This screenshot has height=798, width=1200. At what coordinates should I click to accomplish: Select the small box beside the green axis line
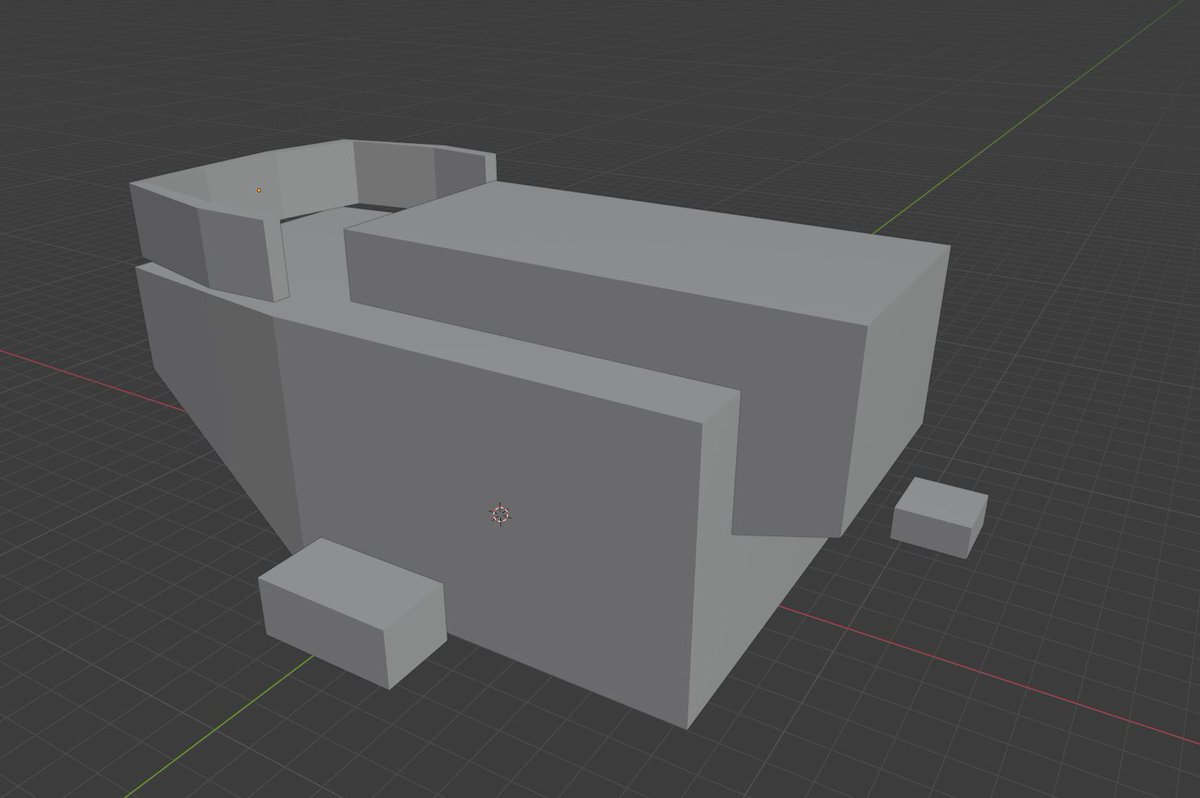coord(351,612)
